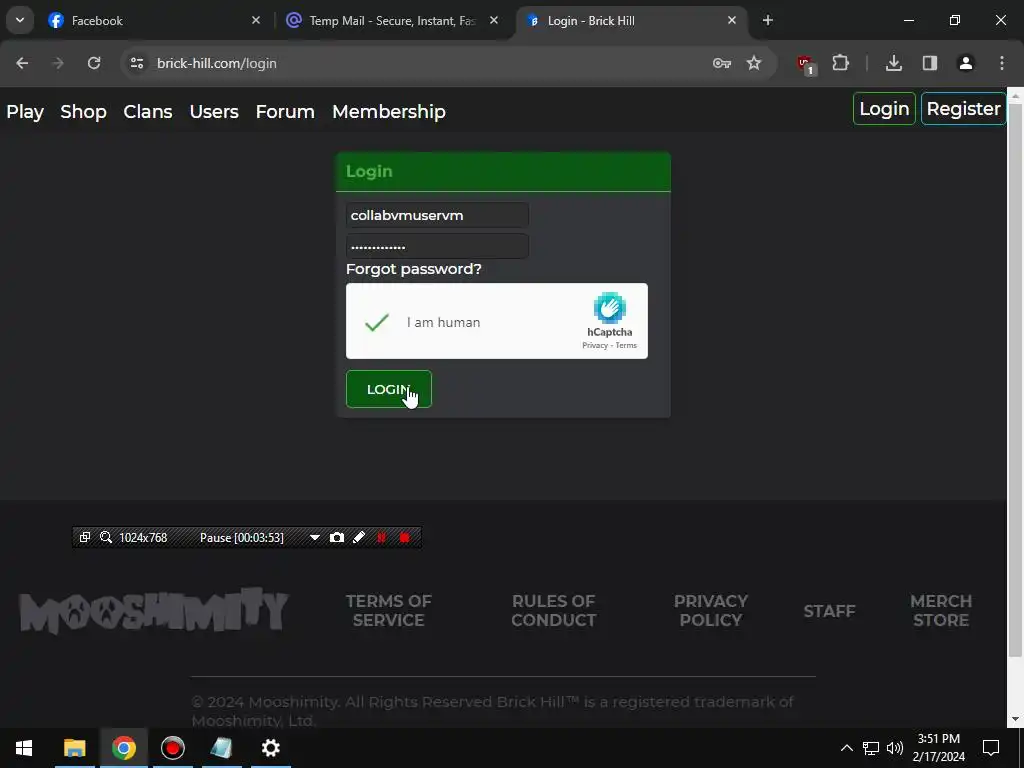Open the Shop page
1024x768 pixels.
(x=83, y=112)
